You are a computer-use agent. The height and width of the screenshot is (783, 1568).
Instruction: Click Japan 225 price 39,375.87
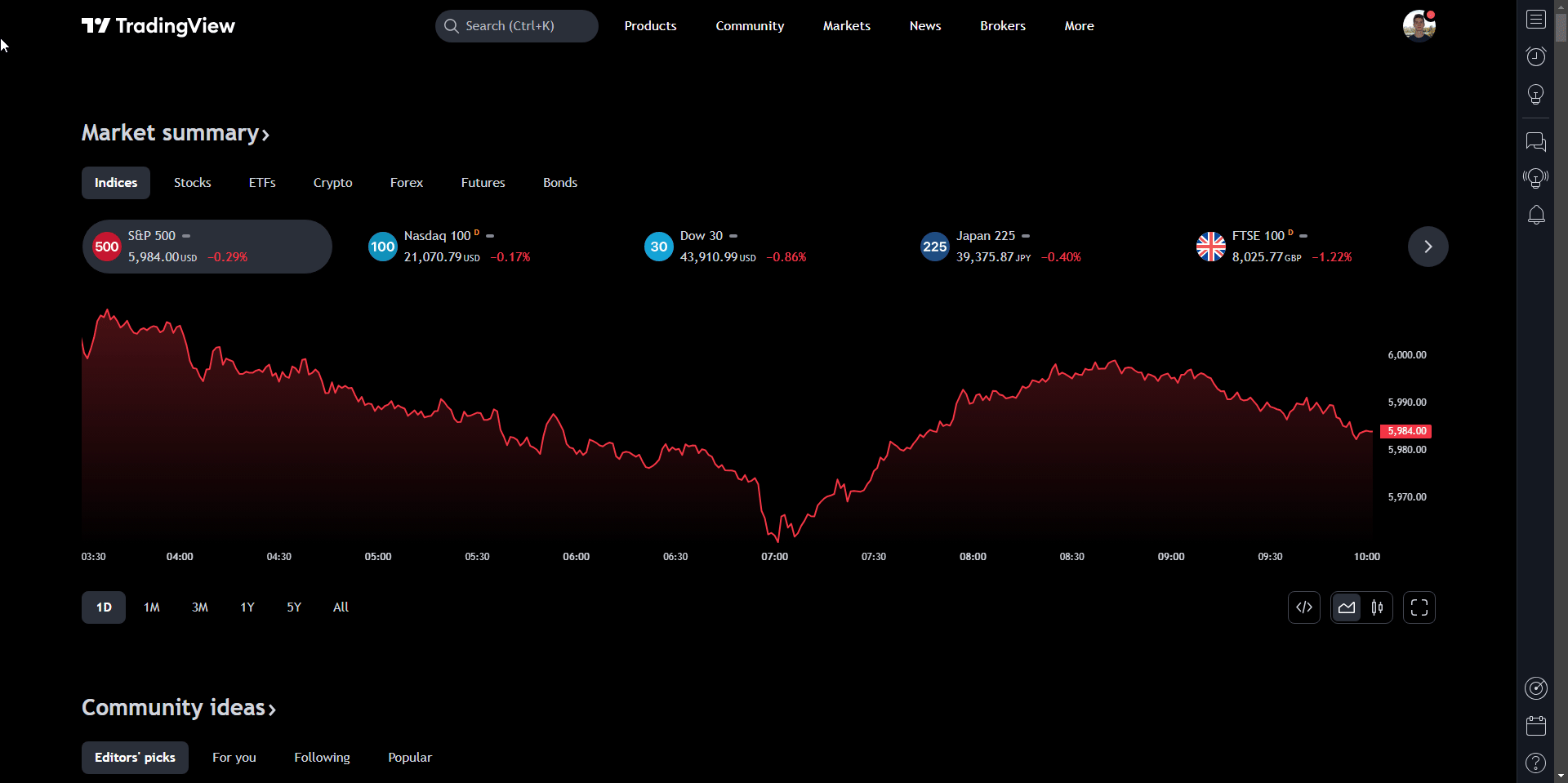click(985, 257)
